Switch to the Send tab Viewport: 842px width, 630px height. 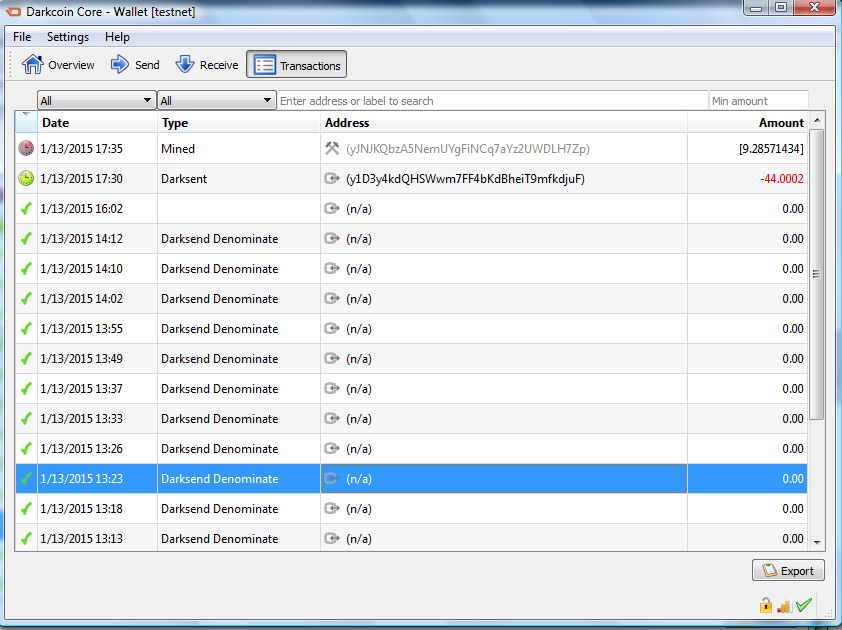pos(135,65)
